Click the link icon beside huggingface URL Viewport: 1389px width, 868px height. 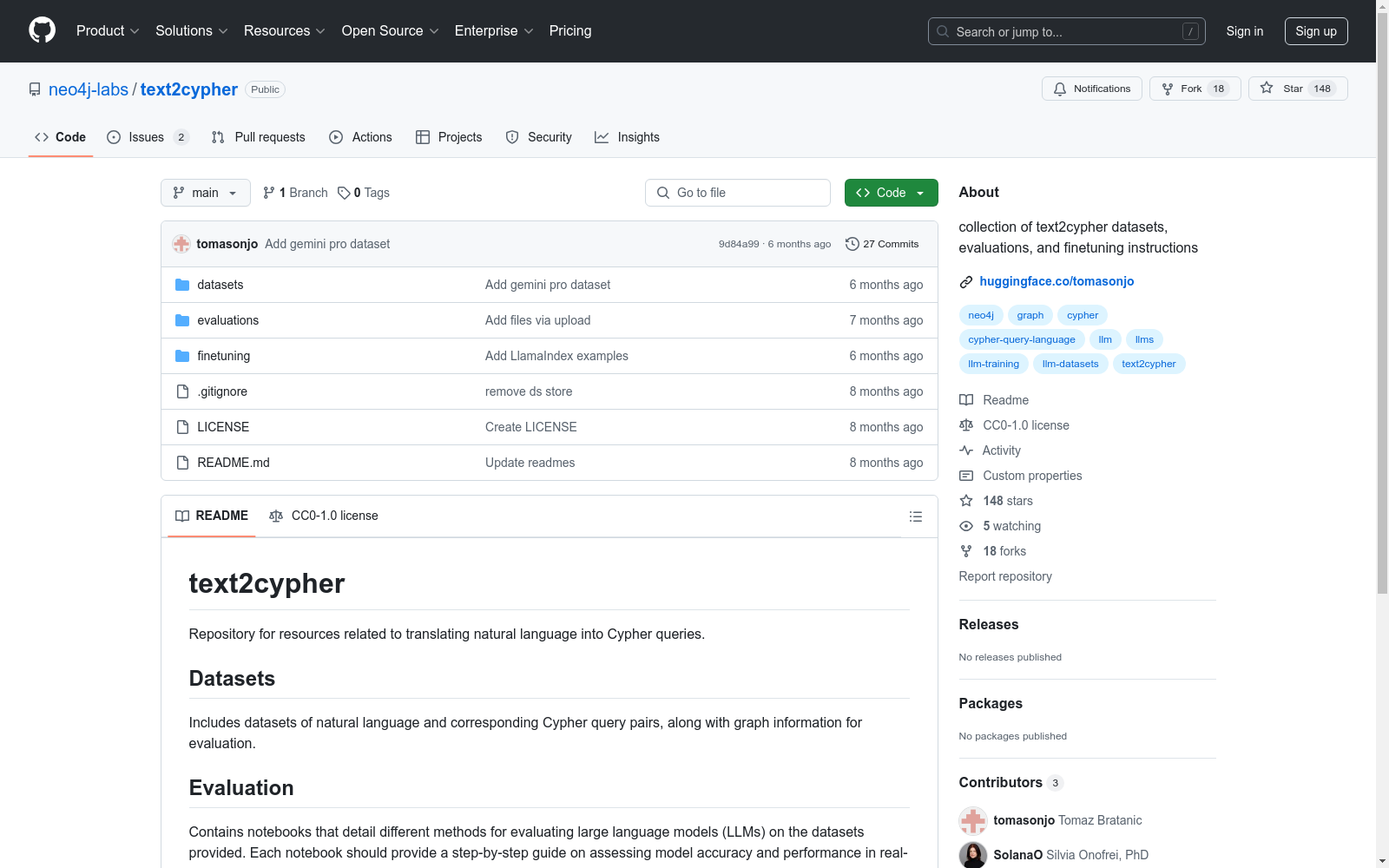pyautogui.click(x=966, y=282)
